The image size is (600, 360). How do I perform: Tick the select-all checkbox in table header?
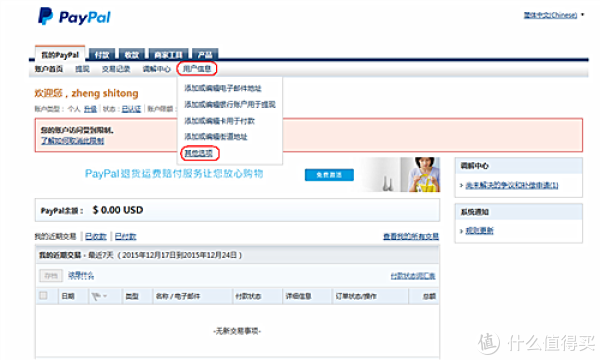43,296
